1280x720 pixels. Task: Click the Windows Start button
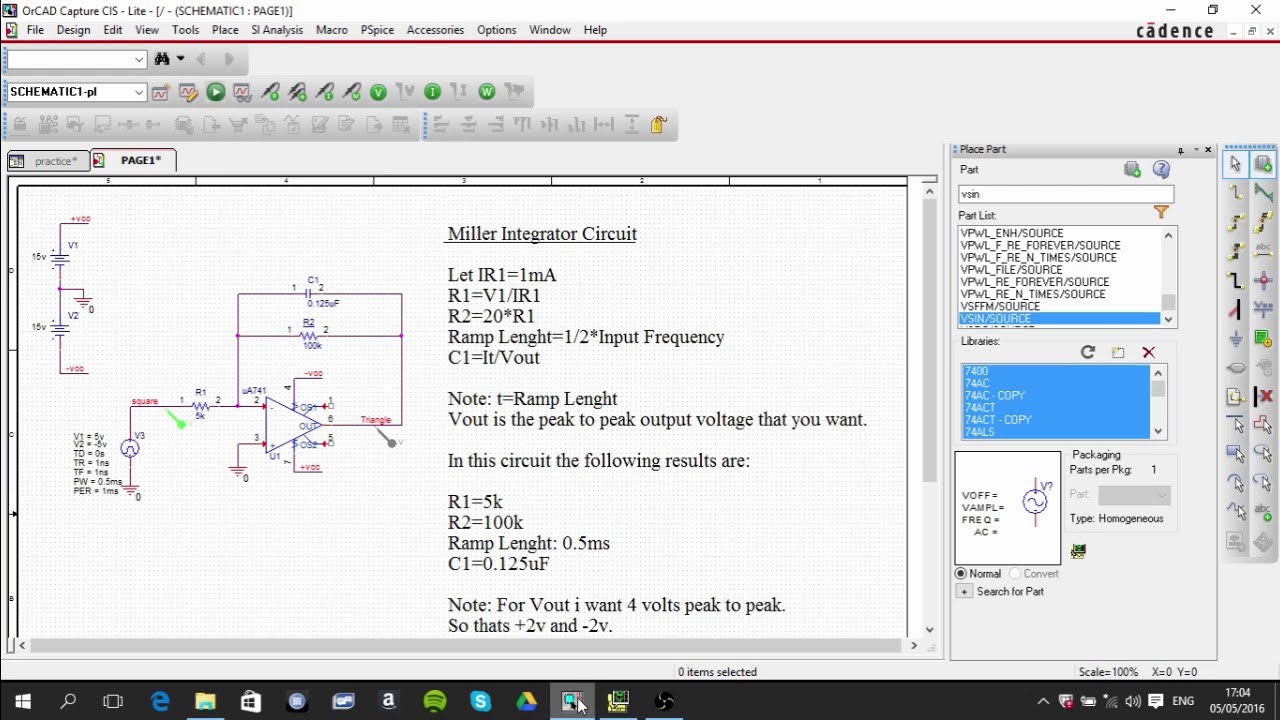tap(22, 702)
